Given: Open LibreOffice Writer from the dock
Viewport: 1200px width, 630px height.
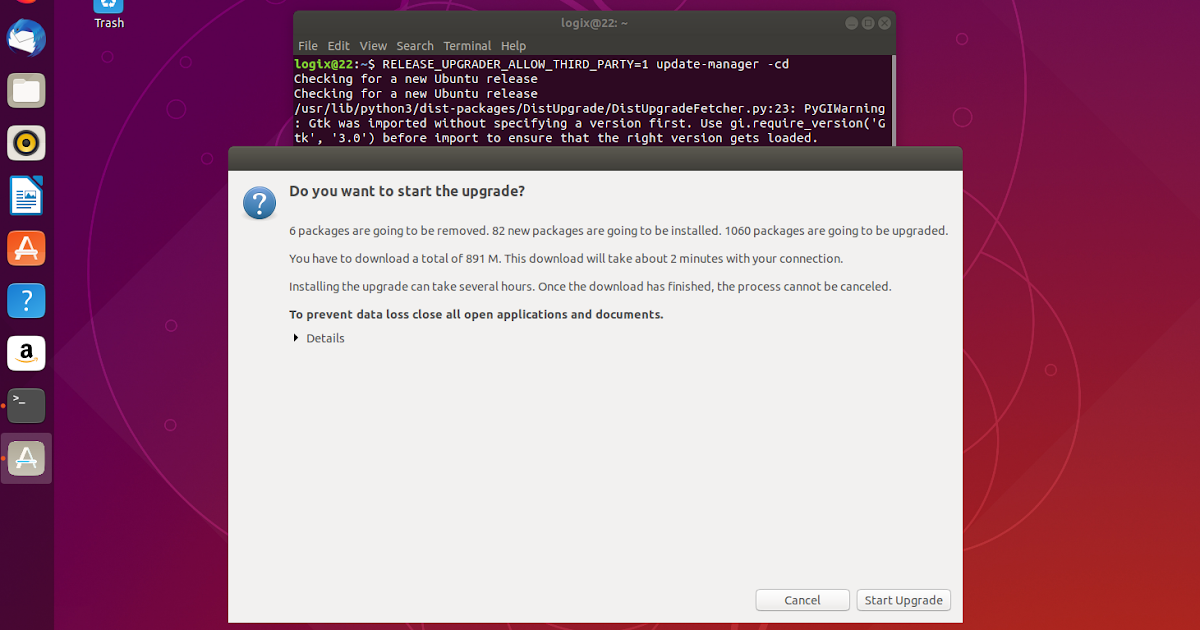Looking at the screenshot, I should click(25, 195).
